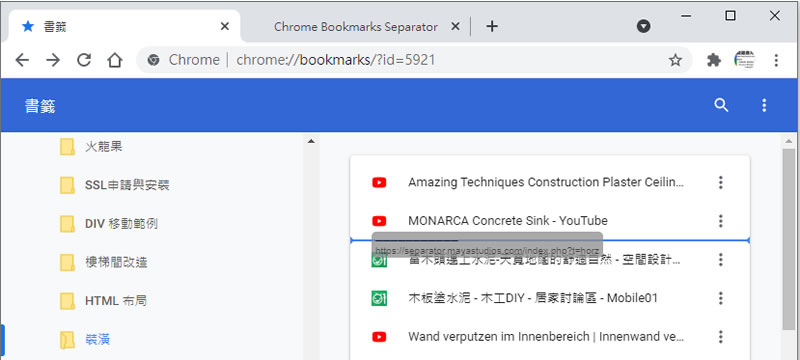This screenshot has width=800, height=360.
Task: Open more actions for MONARCA Concrete Sink
Action: point(720,221)
